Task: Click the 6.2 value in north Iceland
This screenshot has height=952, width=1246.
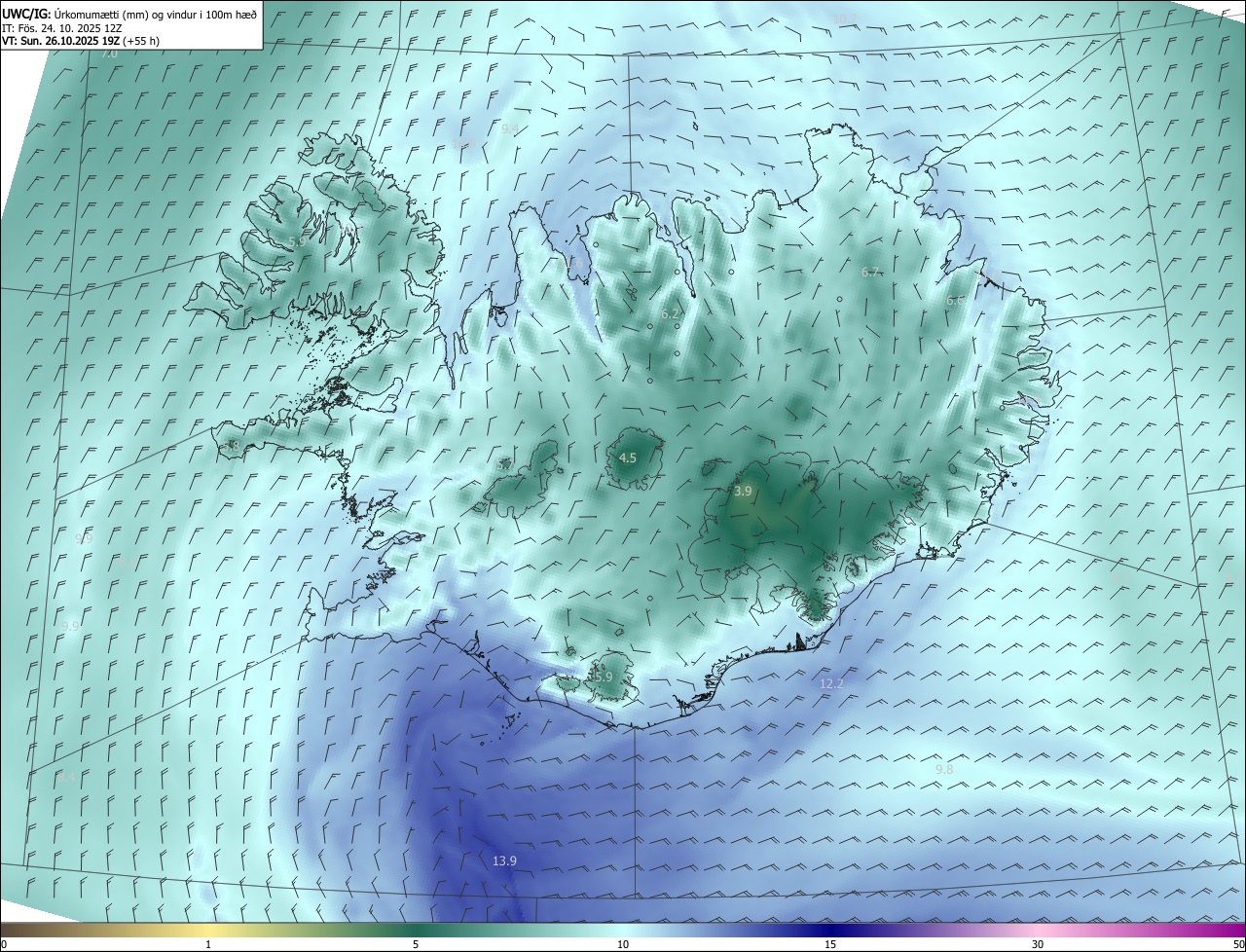Action: tap(670, 314)
